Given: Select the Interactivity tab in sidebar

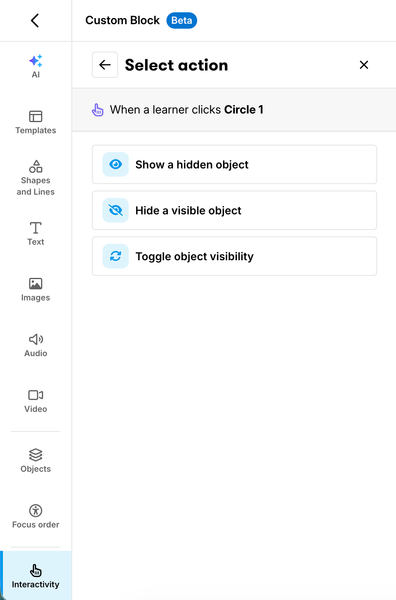Looking at the screenshot, I should [x=36, y=576].
